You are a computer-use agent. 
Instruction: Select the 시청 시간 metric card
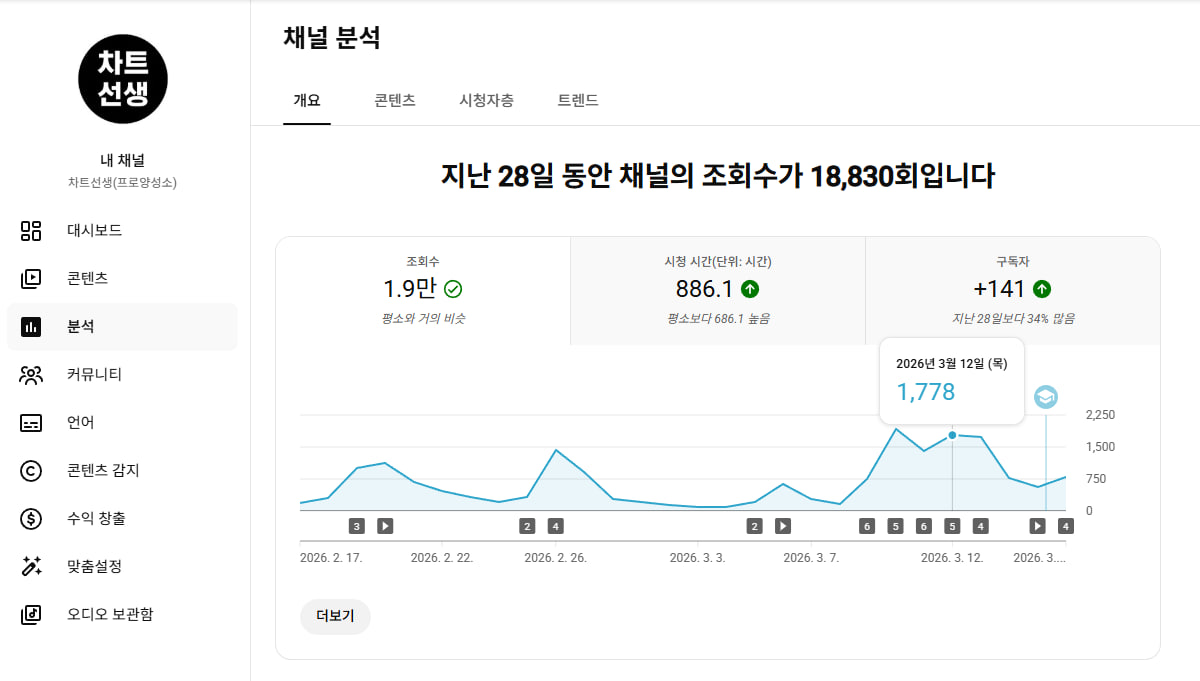coord(717,290)
